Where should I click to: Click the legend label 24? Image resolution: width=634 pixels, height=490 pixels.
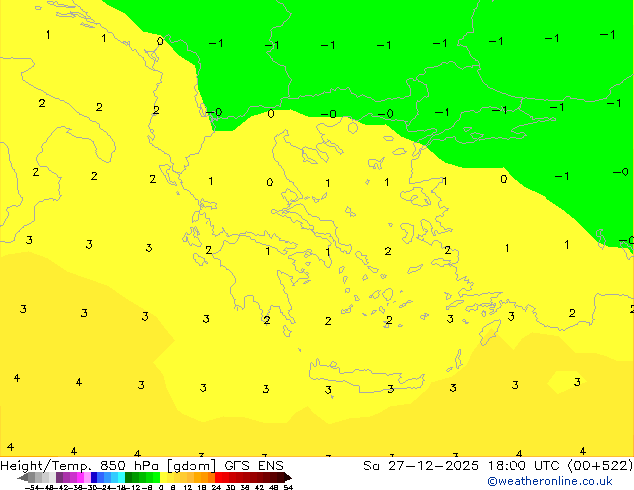216,488
